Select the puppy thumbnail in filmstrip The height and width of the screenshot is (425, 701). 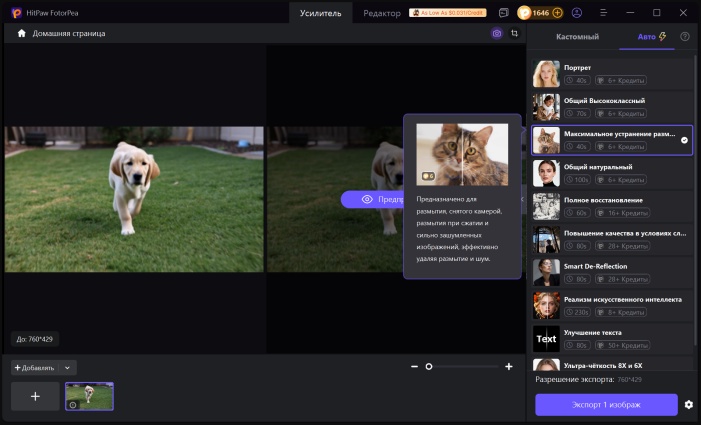(x=89, y=396)
